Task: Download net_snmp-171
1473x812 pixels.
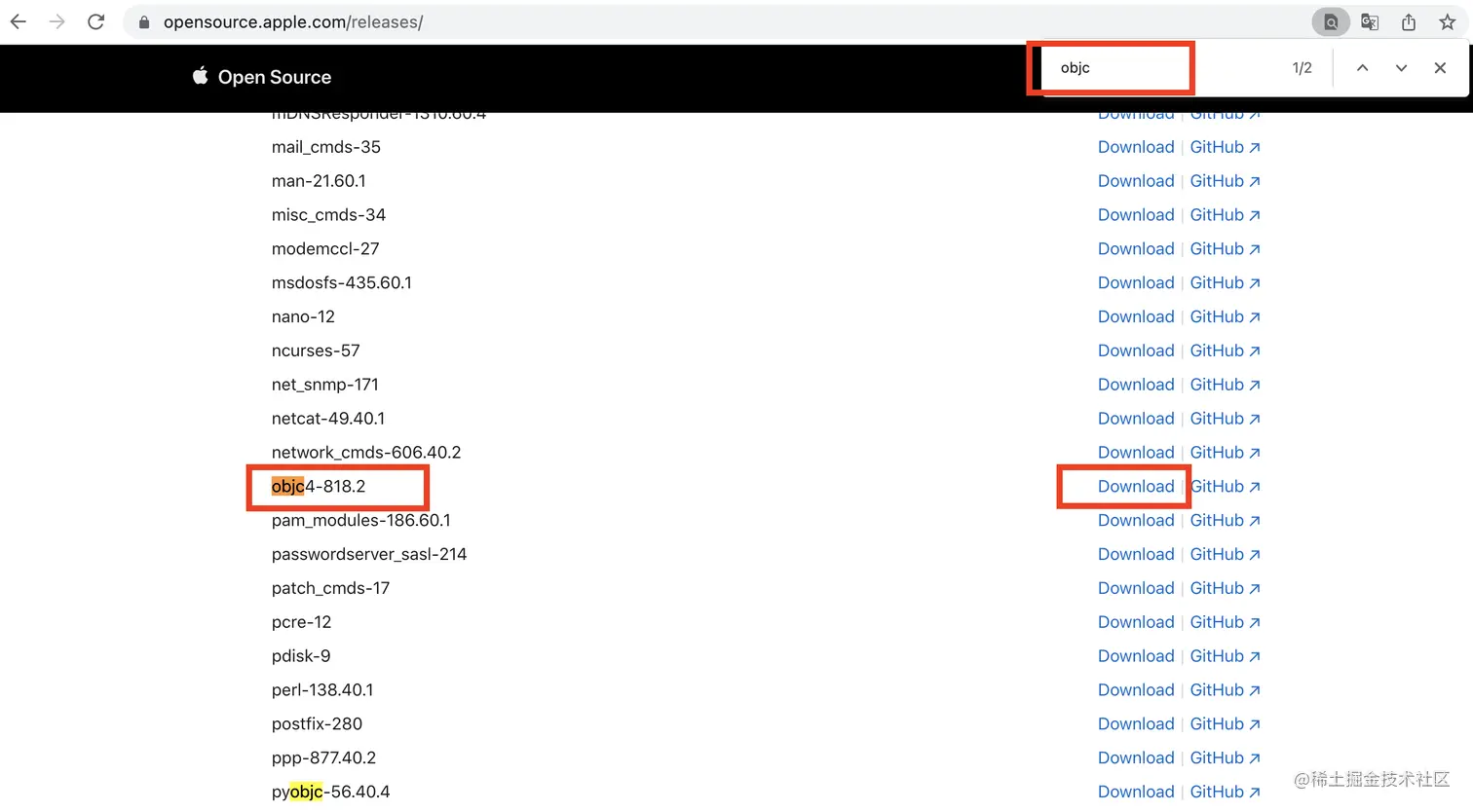Action: coord(1136,385)
